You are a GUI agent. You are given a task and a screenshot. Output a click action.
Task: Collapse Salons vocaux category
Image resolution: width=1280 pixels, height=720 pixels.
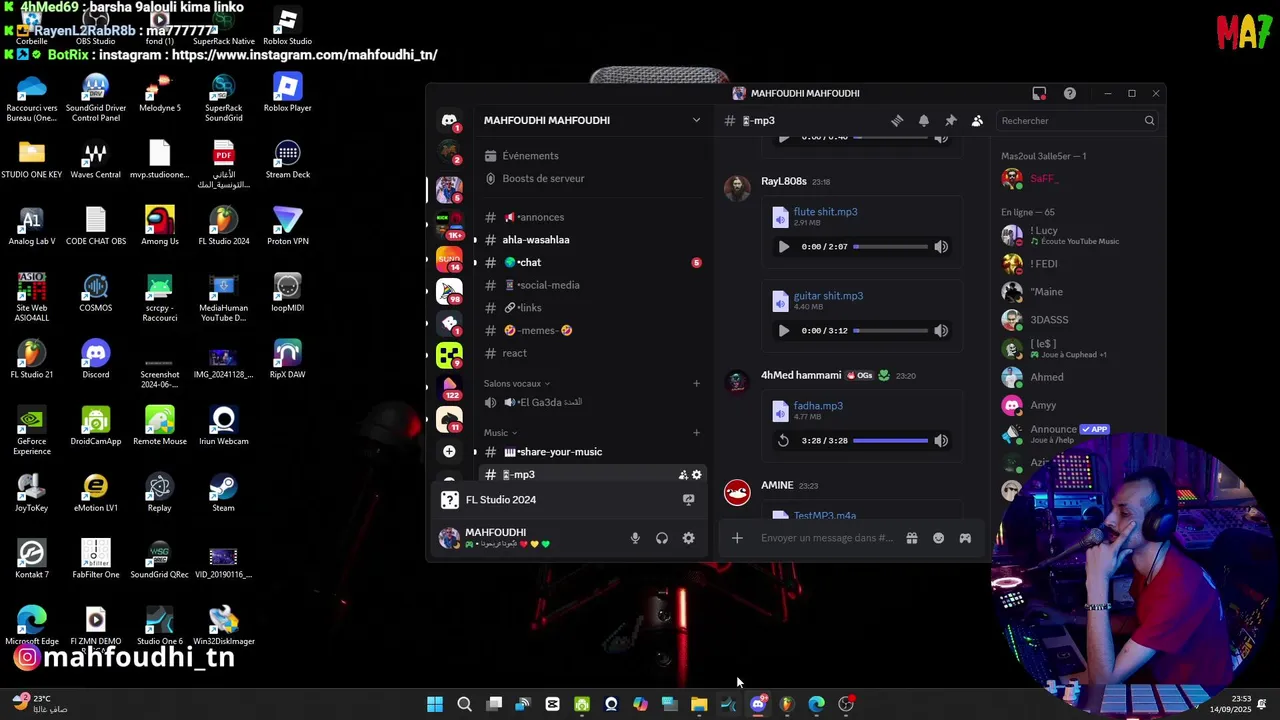point(517,383)
